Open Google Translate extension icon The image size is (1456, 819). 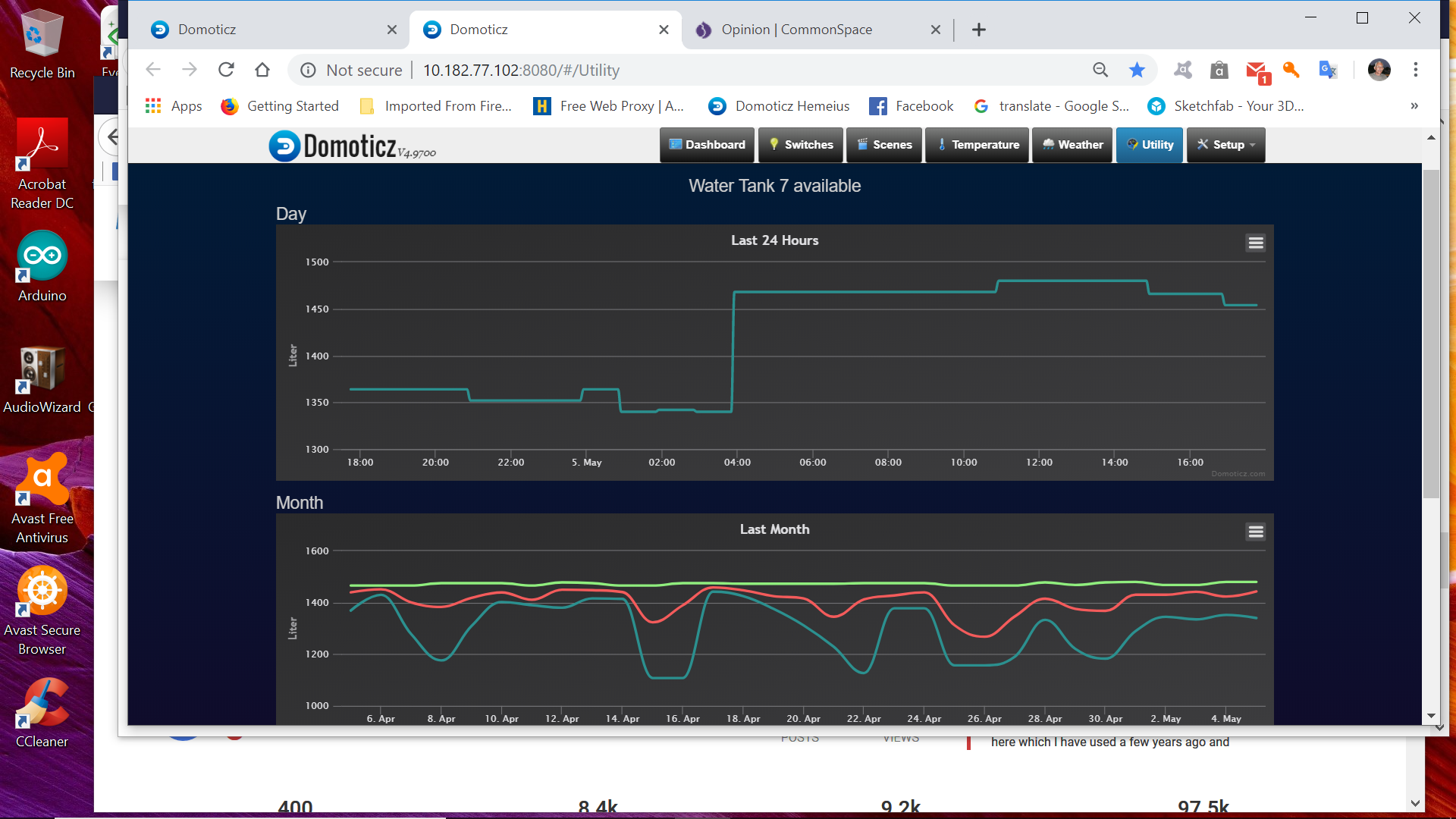[x=1327, y=71]
